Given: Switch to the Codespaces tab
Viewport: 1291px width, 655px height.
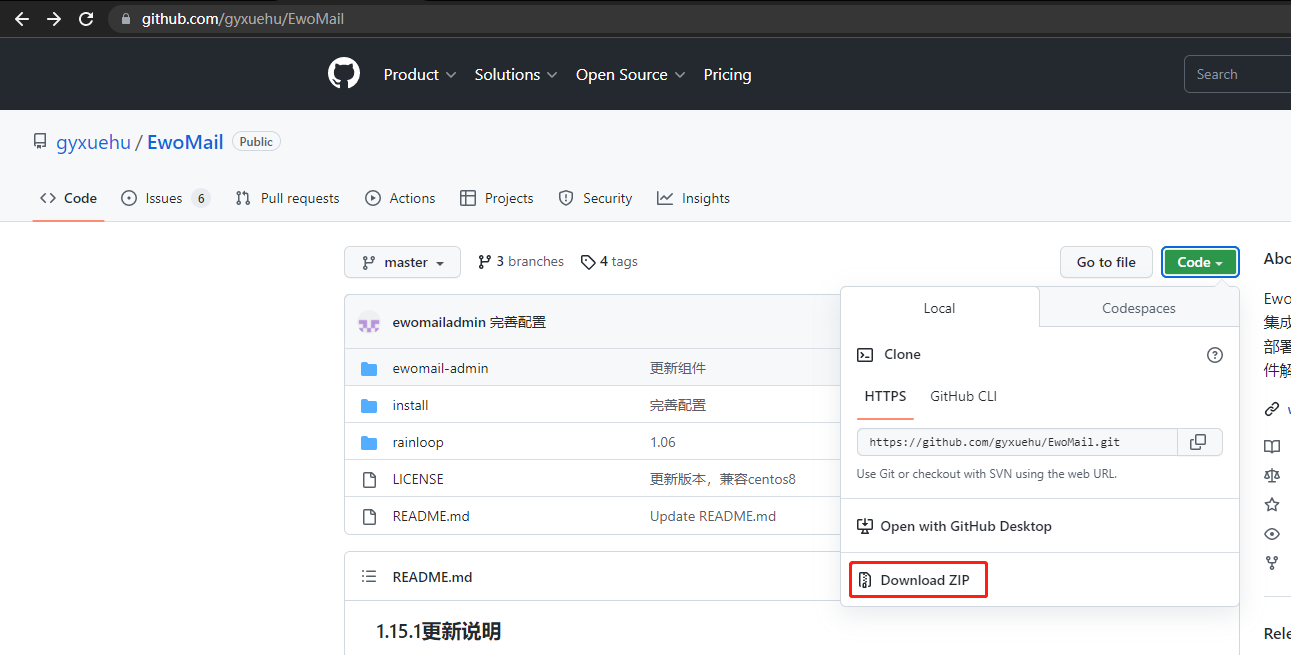Looking at the screenshot, I should coord(1139,308).
